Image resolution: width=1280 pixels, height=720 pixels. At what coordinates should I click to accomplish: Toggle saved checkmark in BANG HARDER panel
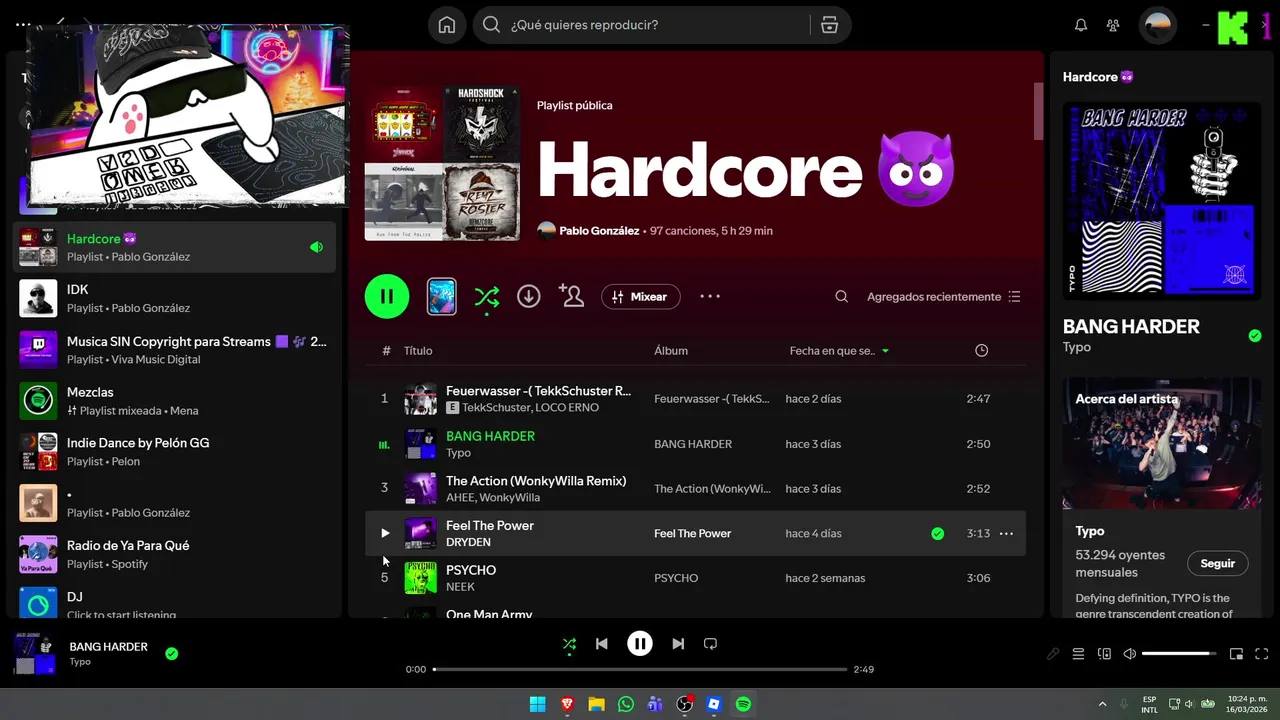pyautogui.click(x=1255, y=336)
